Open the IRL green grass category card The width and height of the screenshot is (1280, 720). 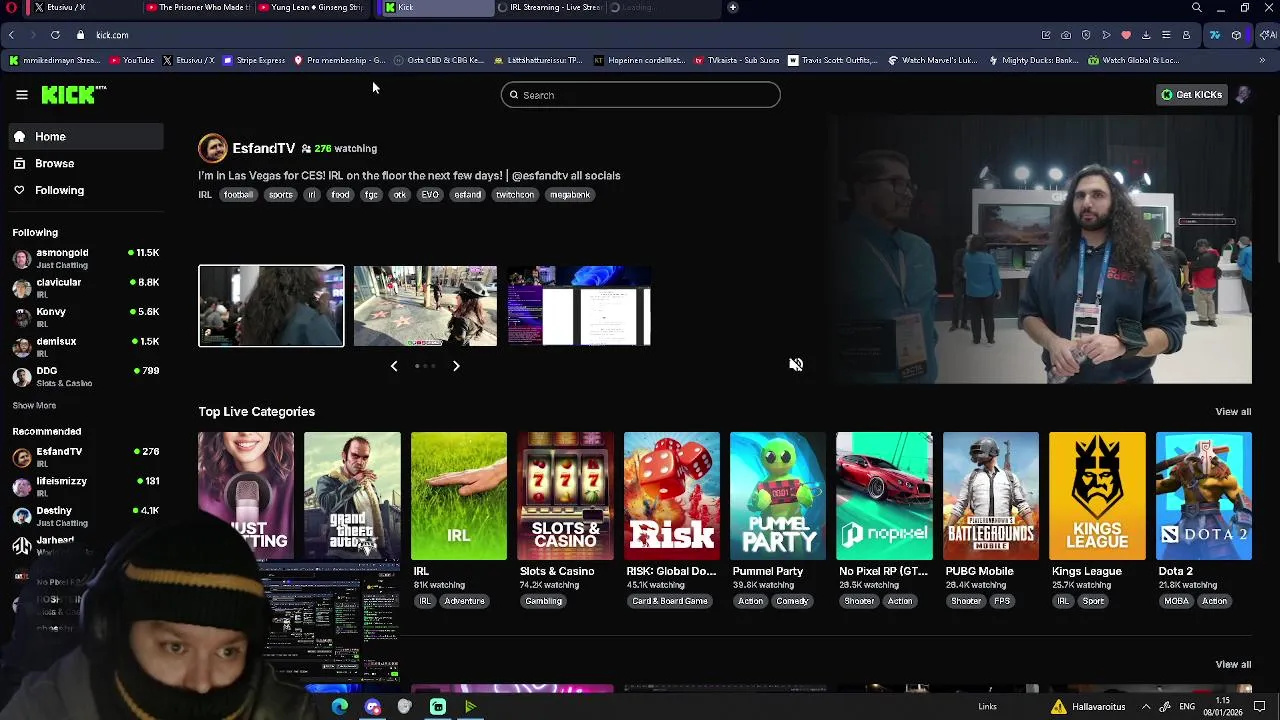point(459,496)
